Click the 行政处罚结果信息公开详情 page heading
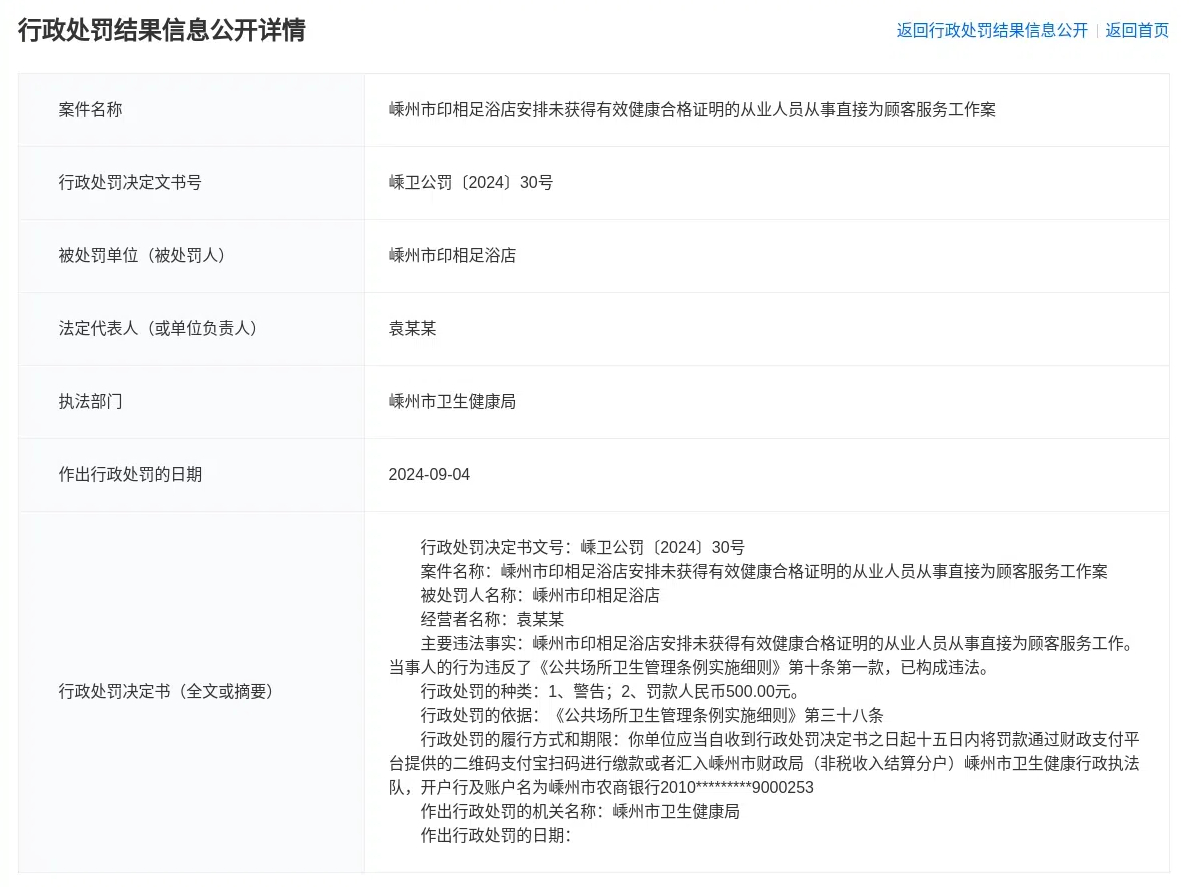The width and height of the screenshot is (1192, 887). (x=162, y=30)
